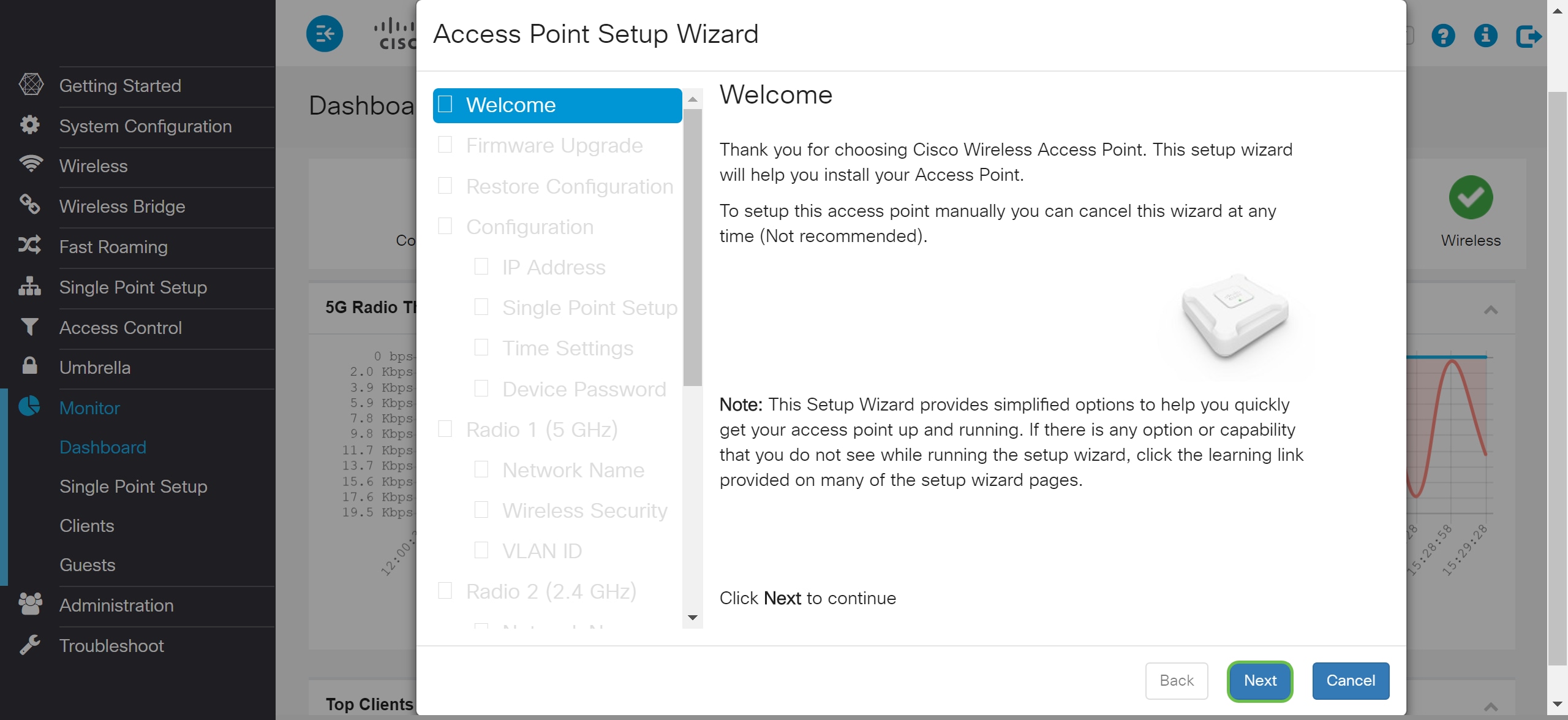This screenshot has width=1568, height=720.
Task: Click the Next button
Action: (1260, 681)
